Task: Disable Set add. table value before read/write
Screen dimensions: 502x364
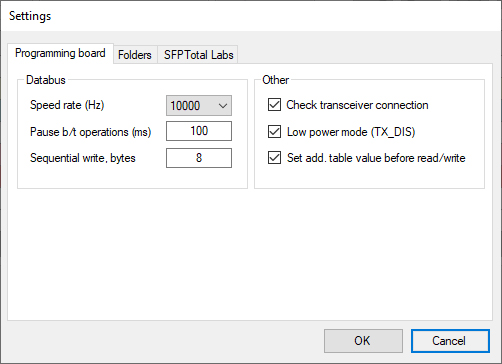Action: 274,158
